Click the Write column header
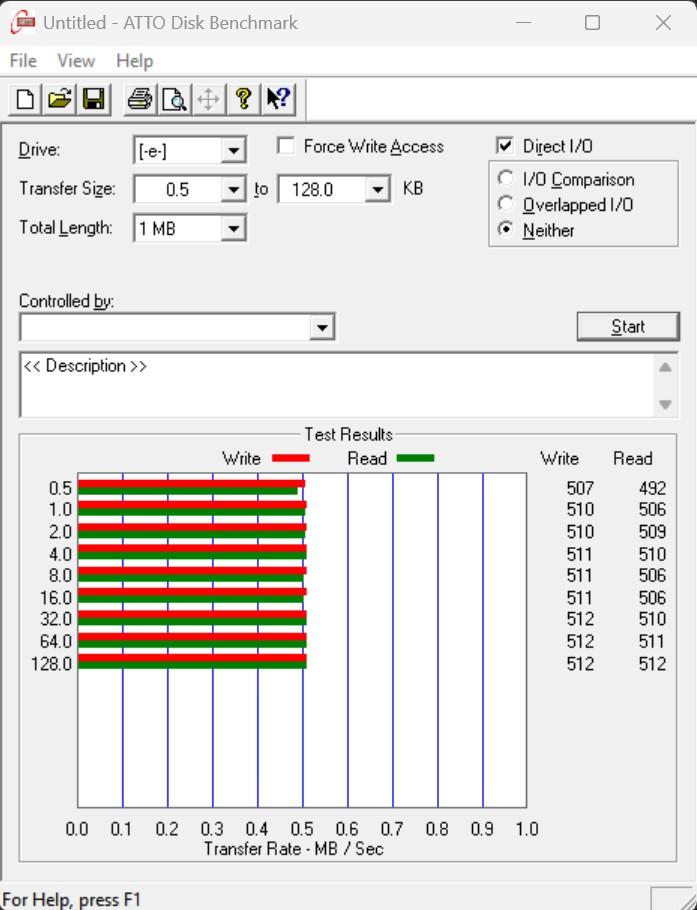697x910 pixels. (x=559, y=458)
